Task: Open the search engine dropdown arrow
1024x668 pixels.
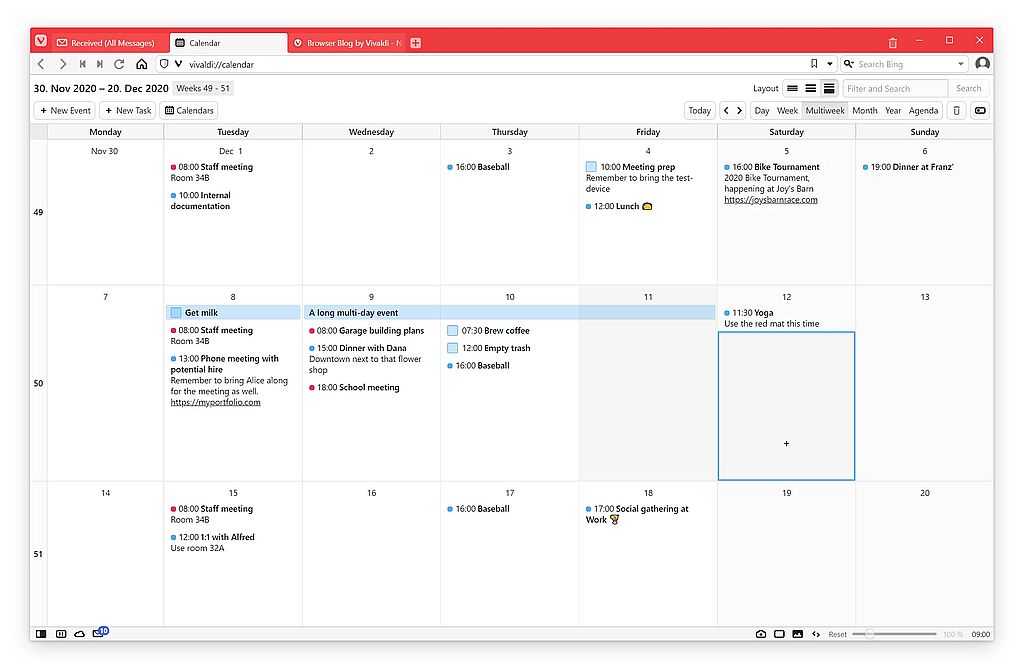Action: 961,64
